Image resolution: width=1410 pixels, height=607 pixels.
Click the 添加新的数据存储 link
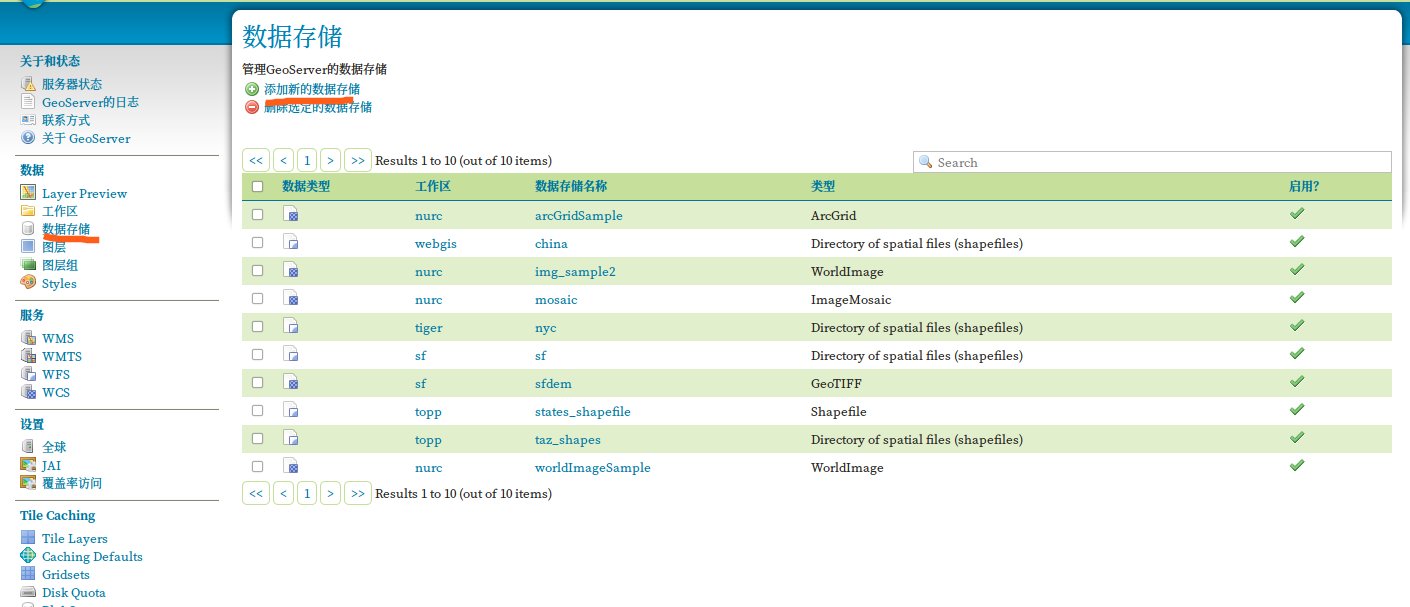[312, 89]
